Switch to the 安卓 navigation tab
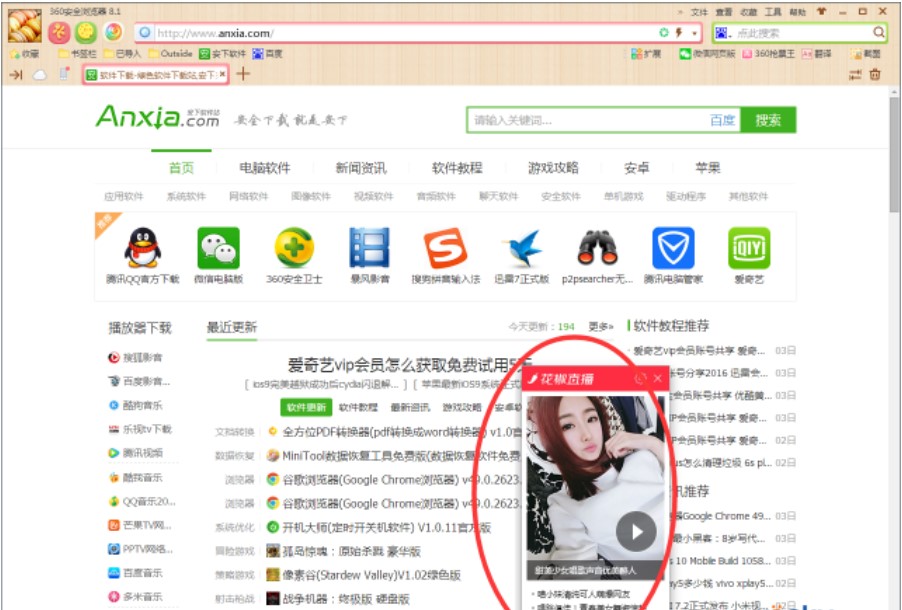The image size is (902, 610). [x=636, y=167]
